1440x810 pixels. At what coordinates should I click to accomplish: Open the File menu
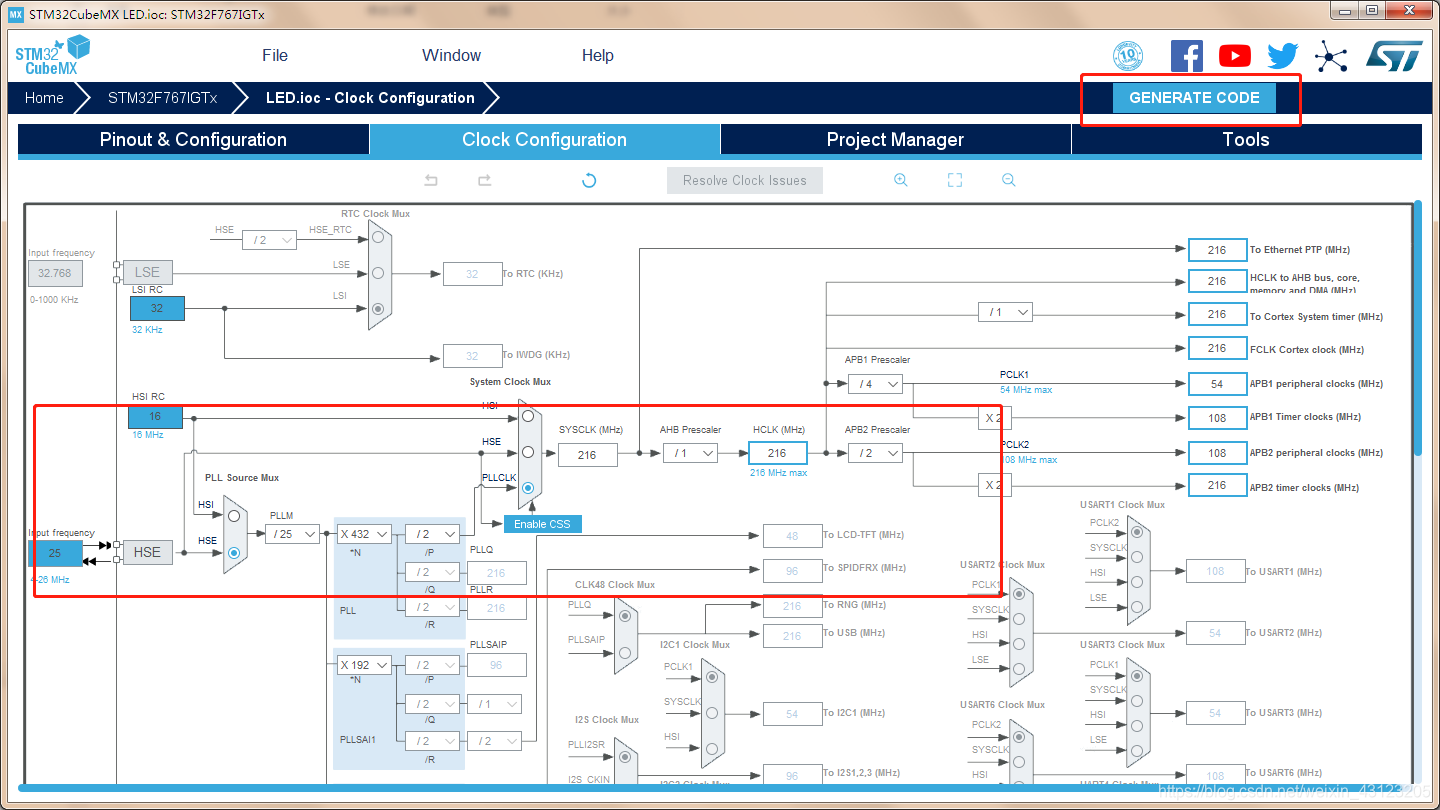tap(275, 56)
